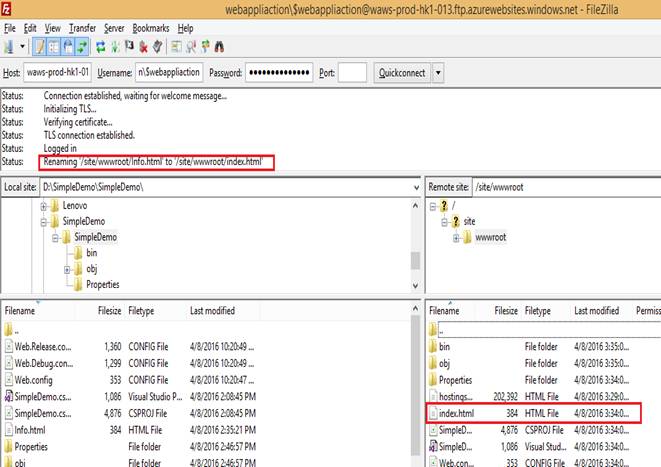The image size is (661, 467).
Task: Toggle the transfer queue display
Action: (82, 47)
